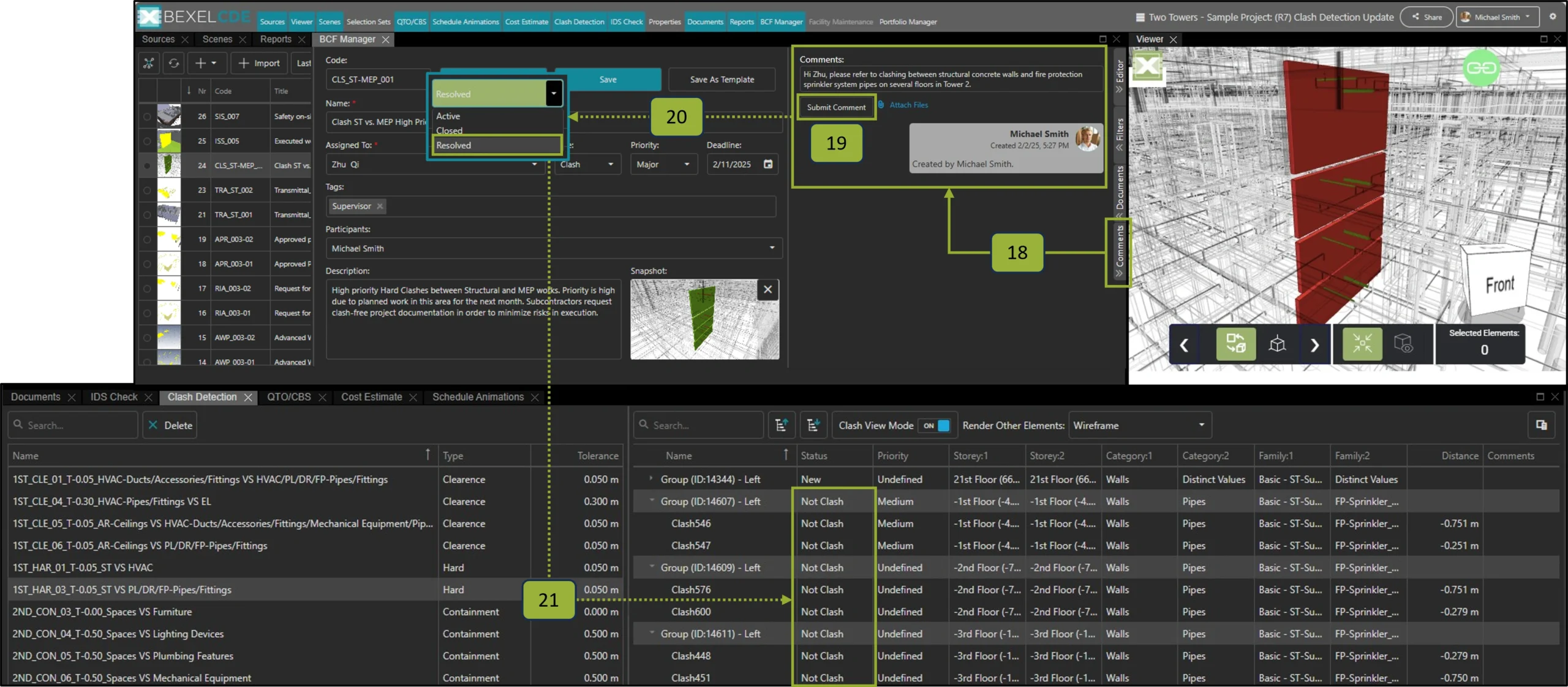
Task: Click Save As Template button
Action: (x=722, y=80)
